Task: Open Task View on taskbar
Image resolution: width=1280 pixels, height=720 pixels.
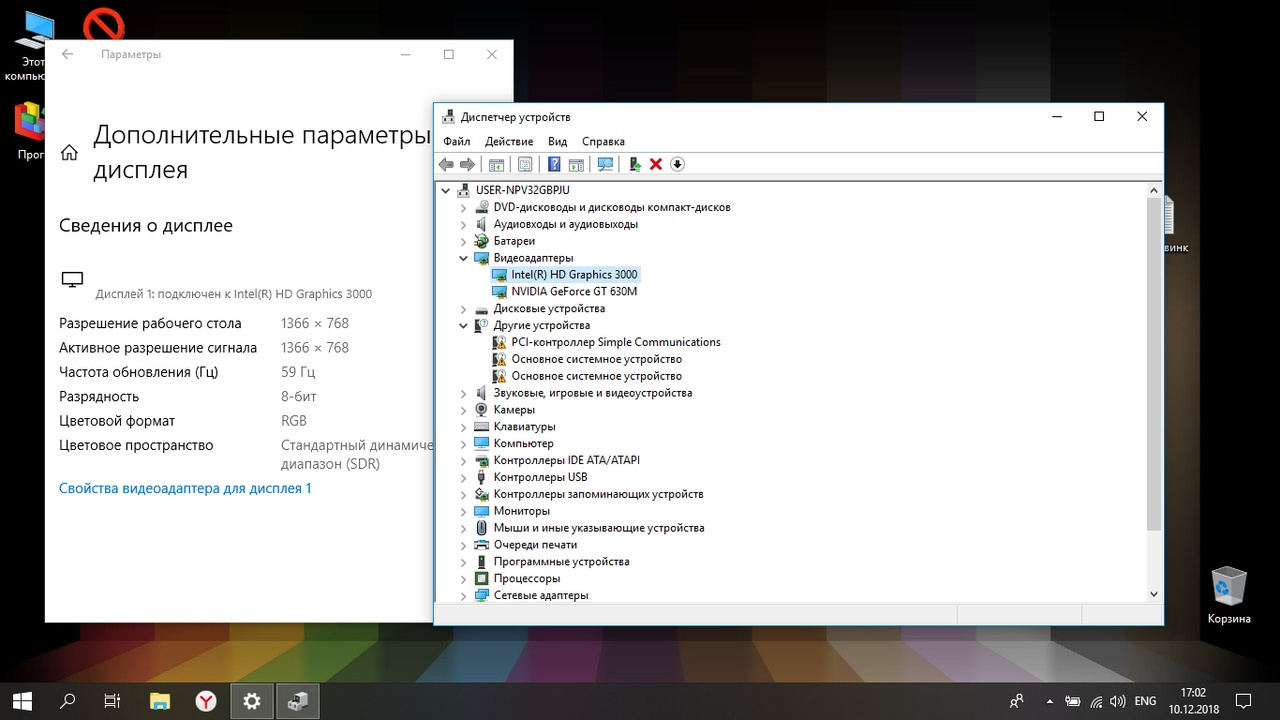Action: 113,701
